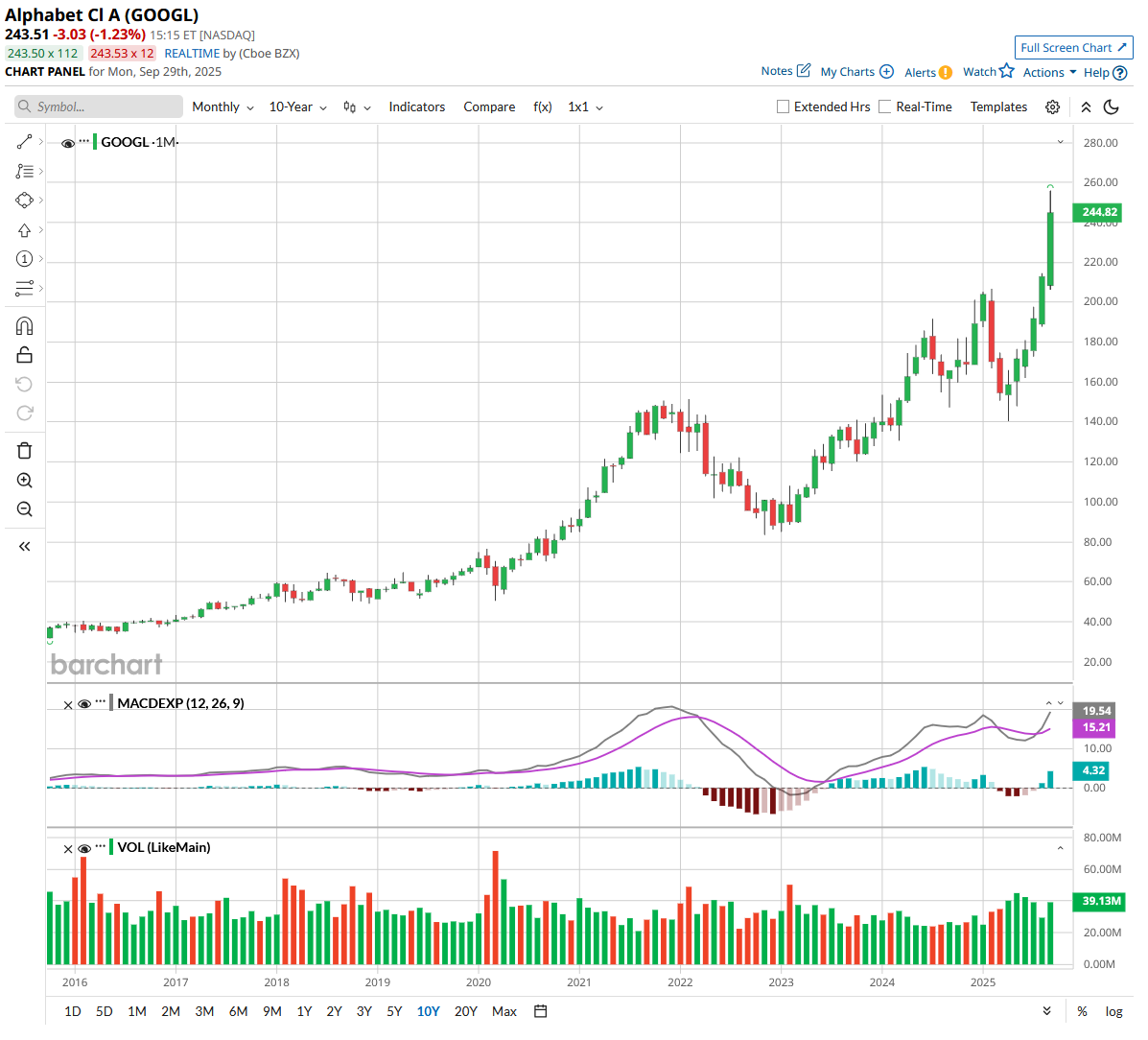This screenshot has height=1040, width=1148.
Task: Collapse header with double-up chevron
Action: [1086, 106]
